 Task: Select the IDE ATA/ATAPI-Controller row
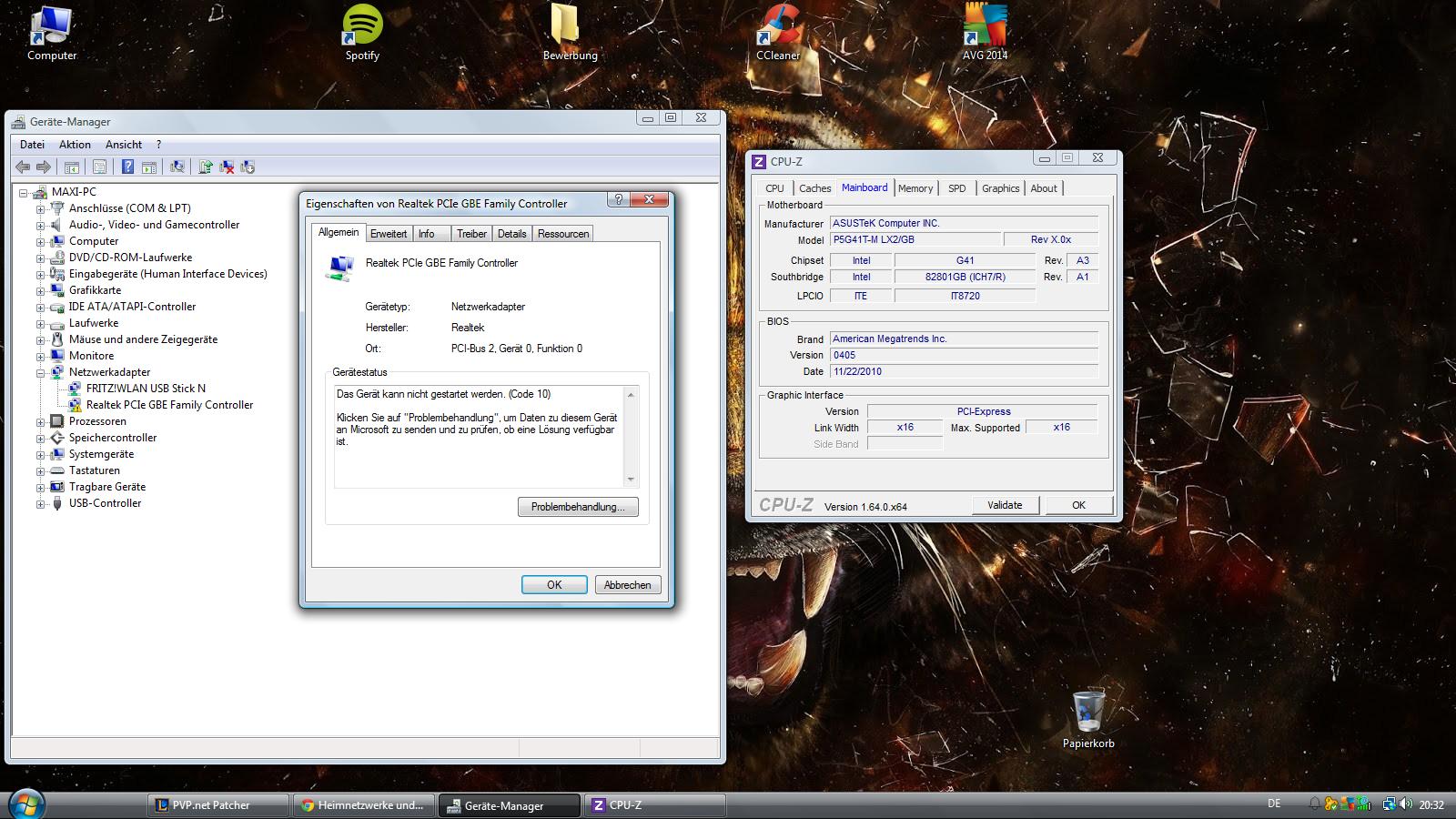(132, 307)
